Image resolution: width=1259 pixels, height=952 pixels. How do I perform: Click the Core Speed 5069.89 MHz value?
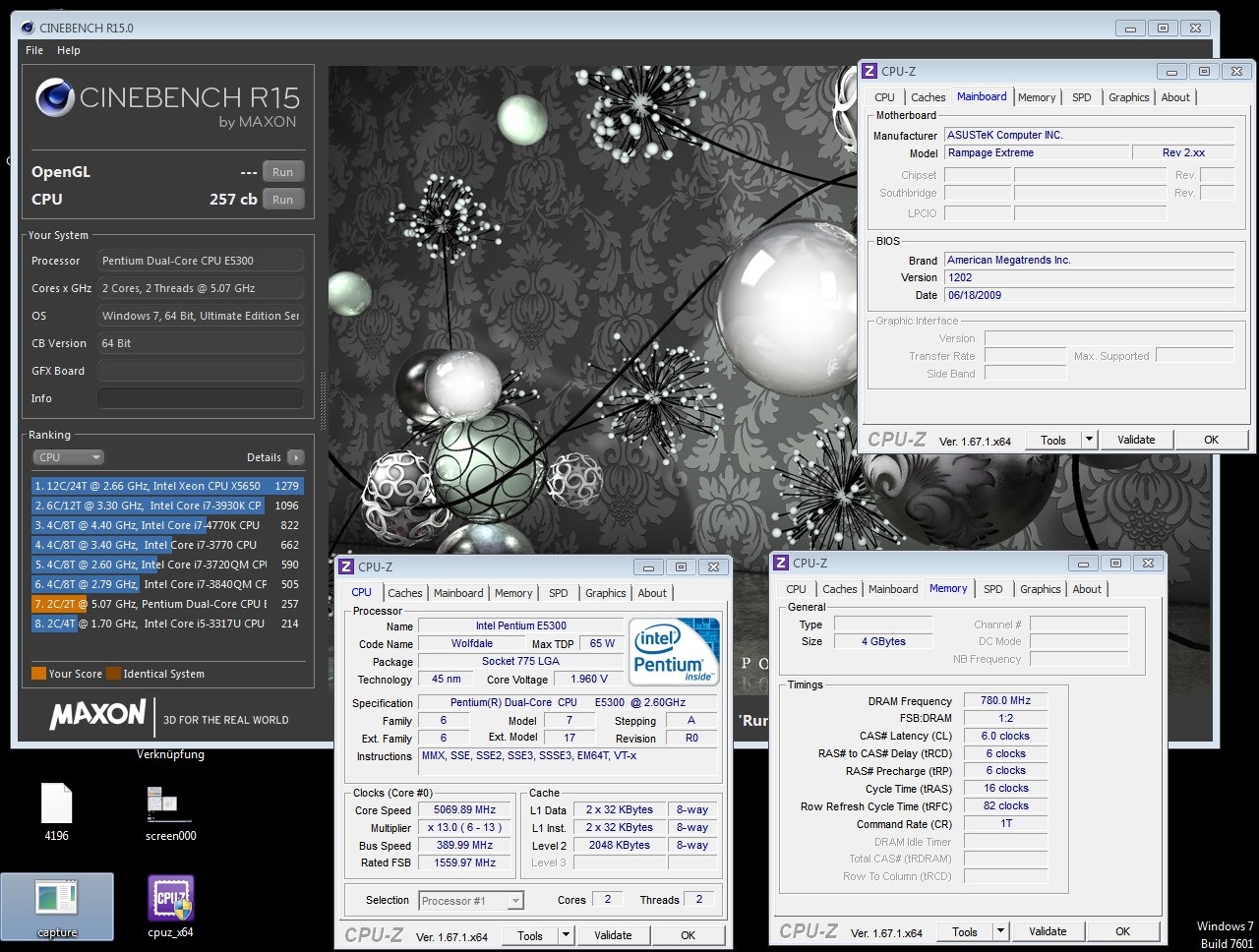tap(464, 810)
